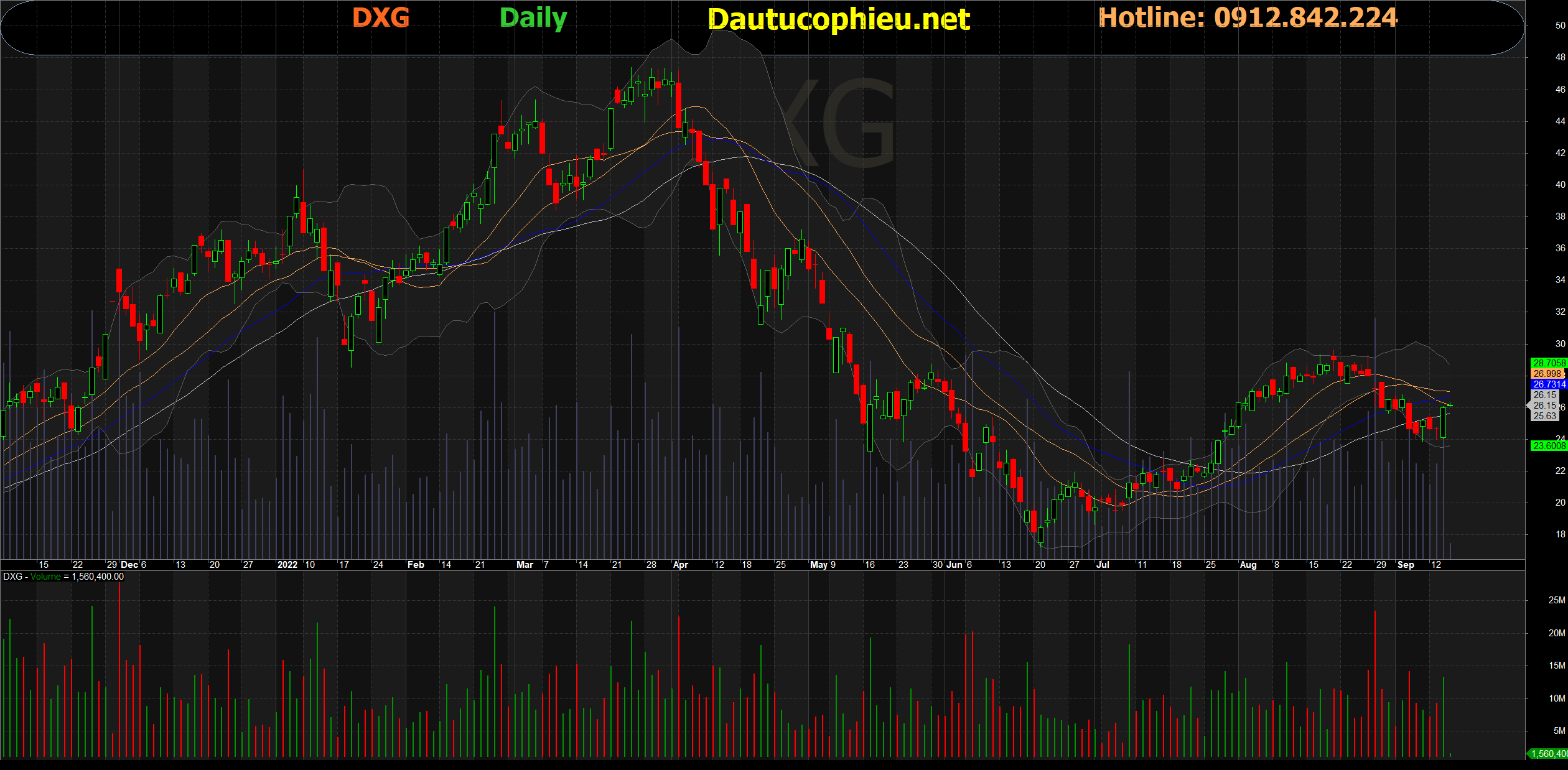Open the Dautucophieu.net watermark link
The width and height of the screenshot is (1568, 770).
pos(838,19)
